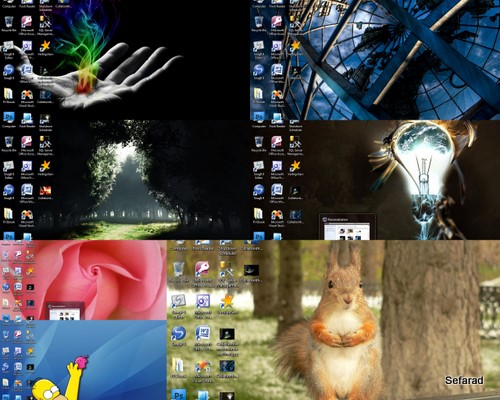Open SnagIt 9 Editor on flaming hand desktop
The width and height of the screenshot is (500, 400).
coord(9,47)
